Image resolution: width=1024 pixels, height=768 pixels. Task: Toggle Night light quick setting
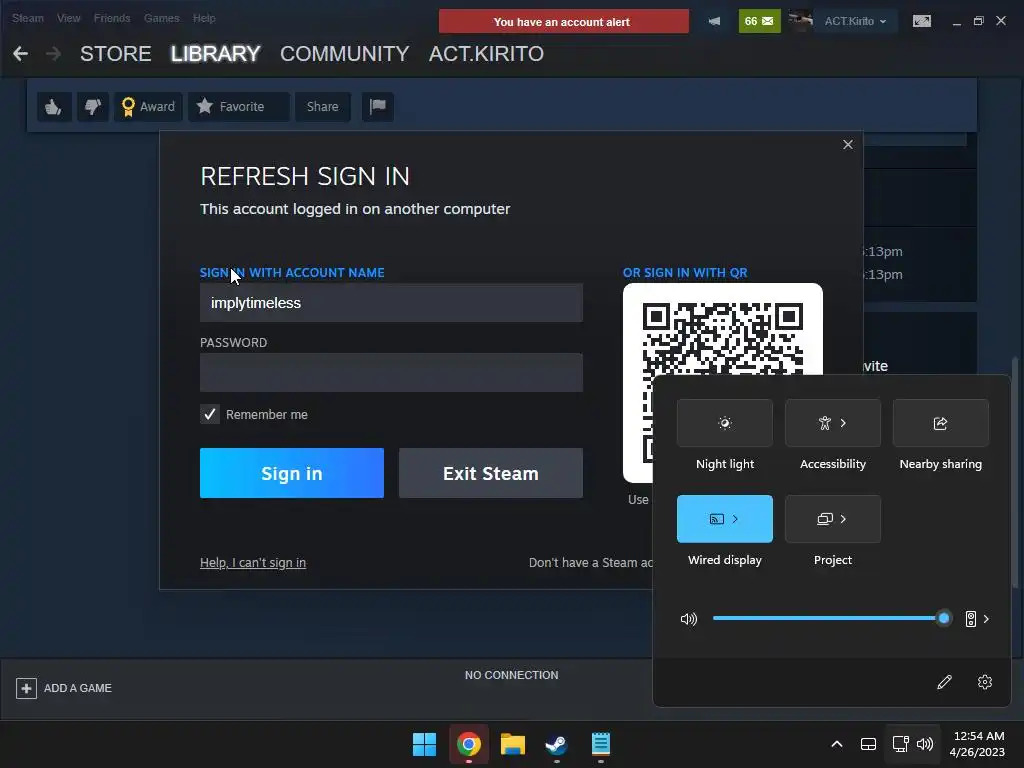tap(725, 423)
